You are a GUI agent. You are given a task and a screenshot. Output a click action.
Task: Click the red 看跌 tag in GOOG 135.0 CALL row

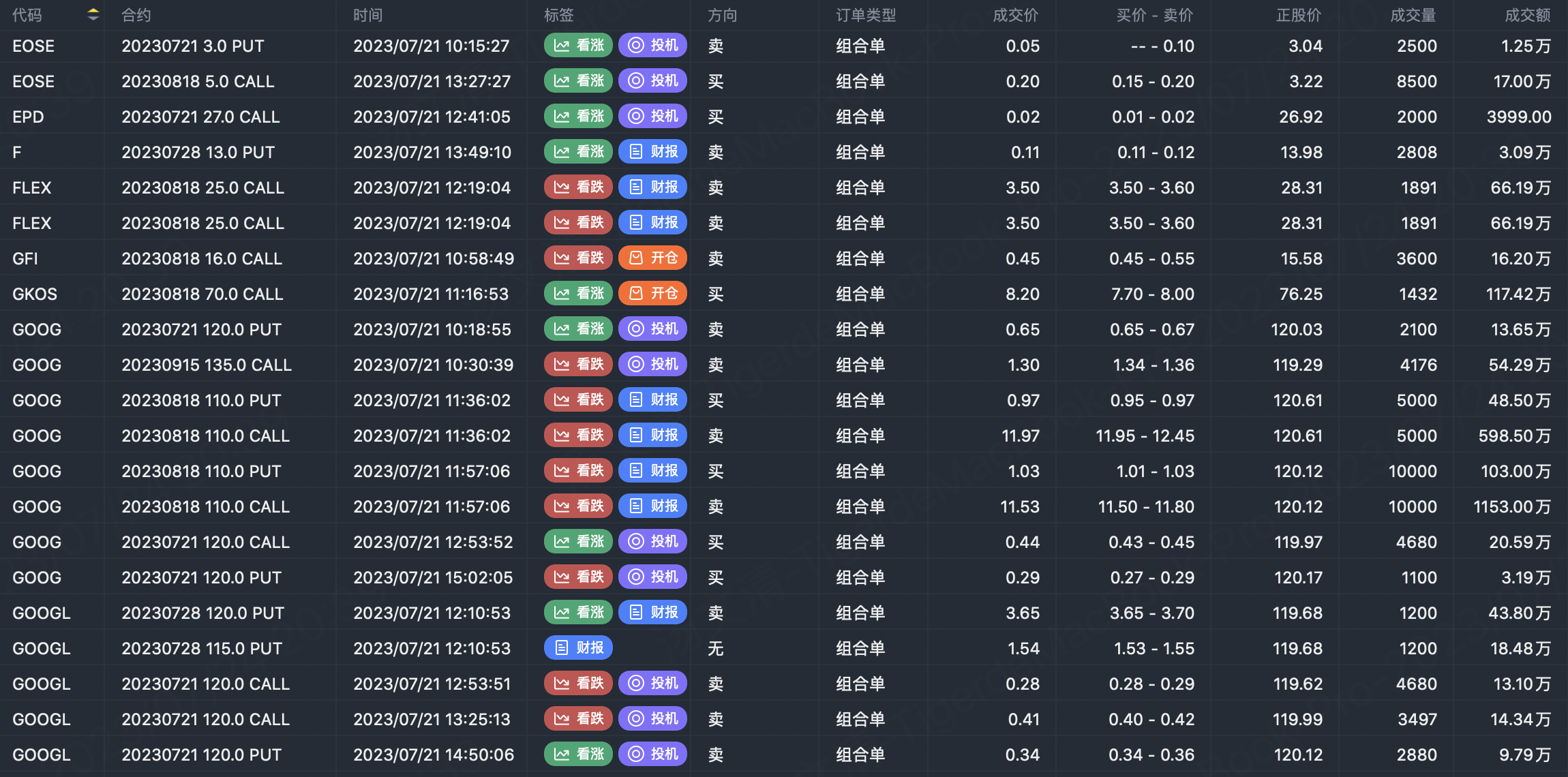[578, 365]
